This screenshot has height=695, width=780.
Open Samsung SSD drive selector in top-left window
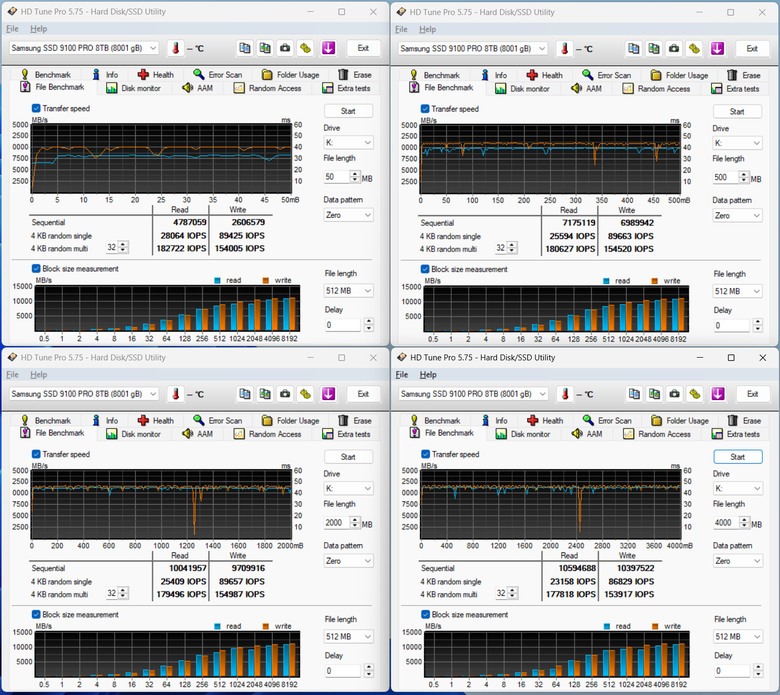(84, 48)
